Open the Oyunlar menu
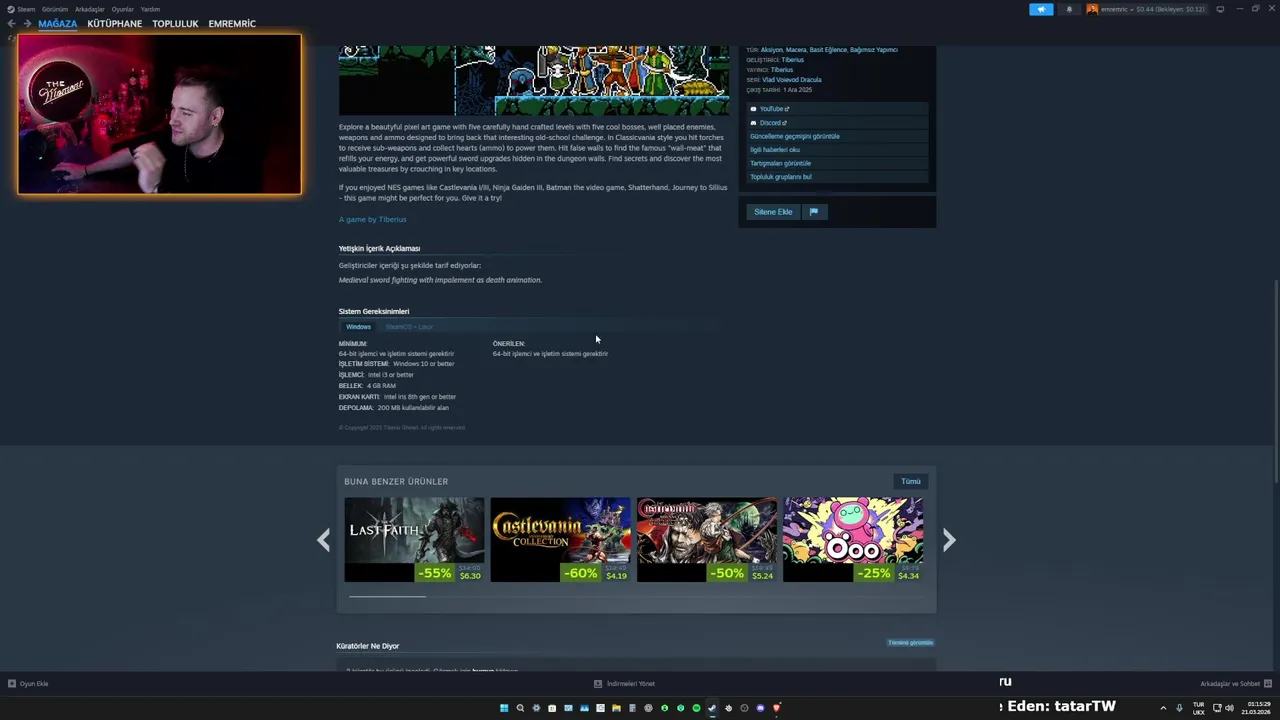 click(x=123, y=9)
